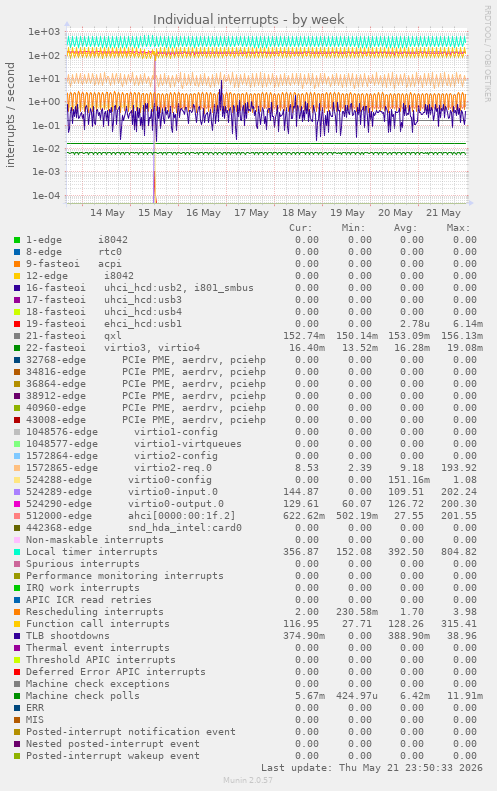
Task: Click the Last update timestamp text
Action: point(372,768)
